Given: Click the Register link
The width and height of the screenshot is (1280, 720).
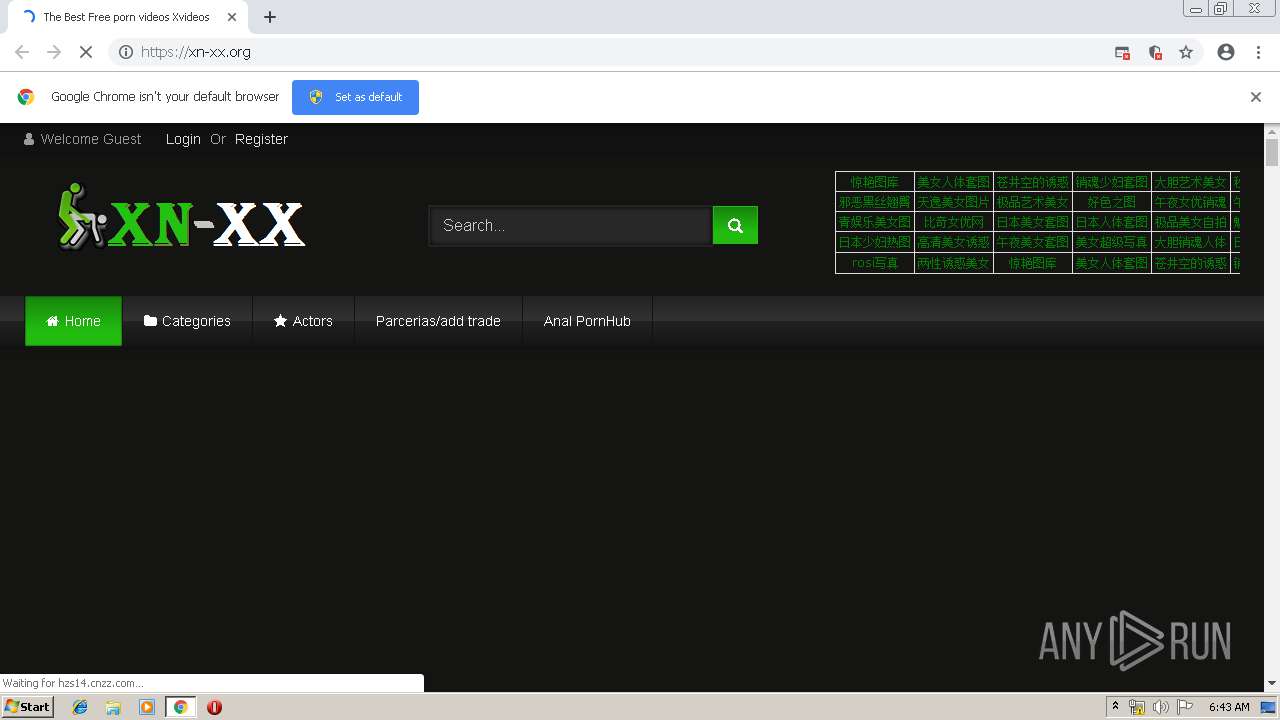Looking at the screenshot, I should click(x=261, y=139).
